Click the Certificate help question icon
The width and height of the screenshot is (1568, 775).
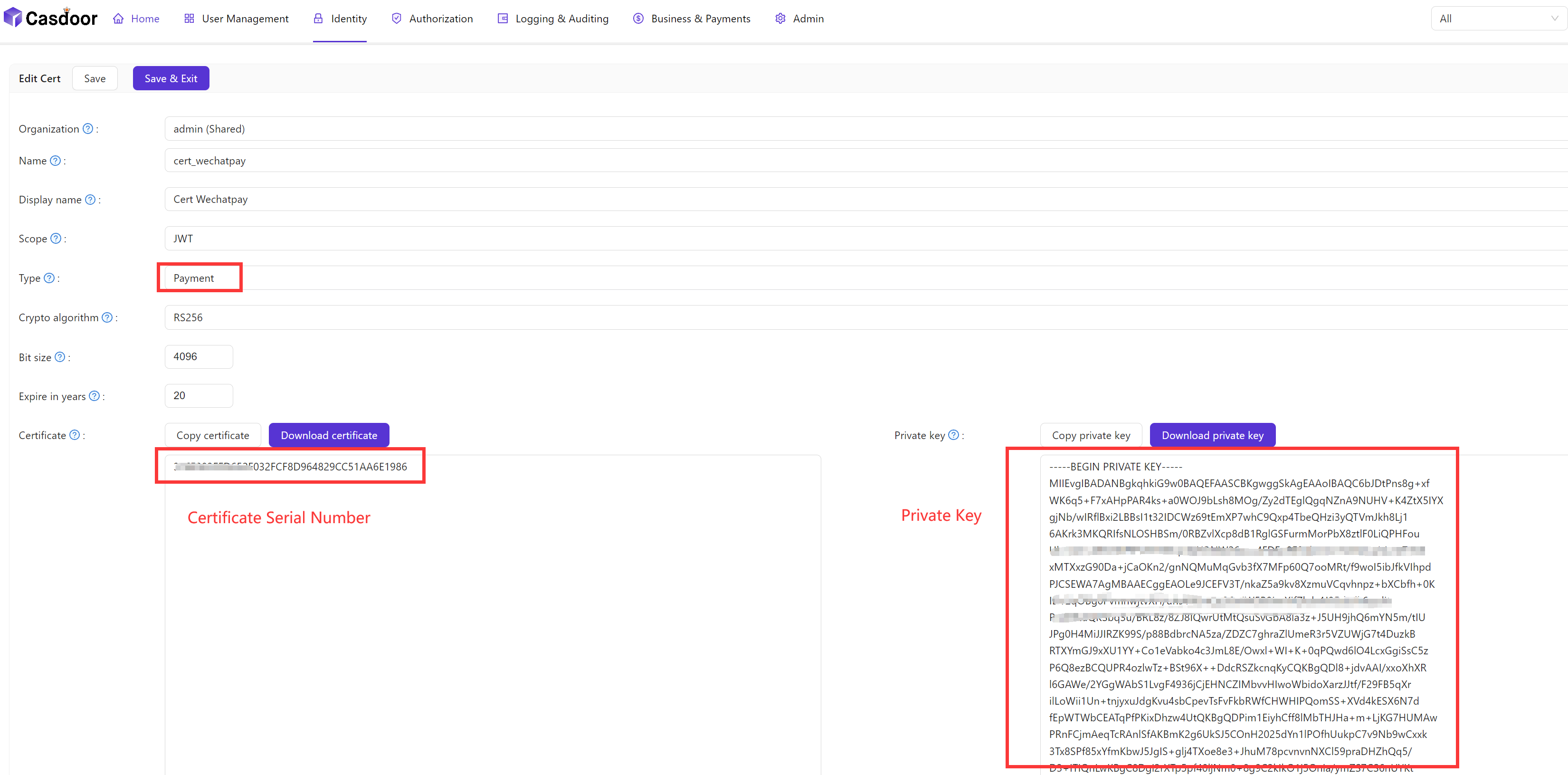(x=75, y=435)
